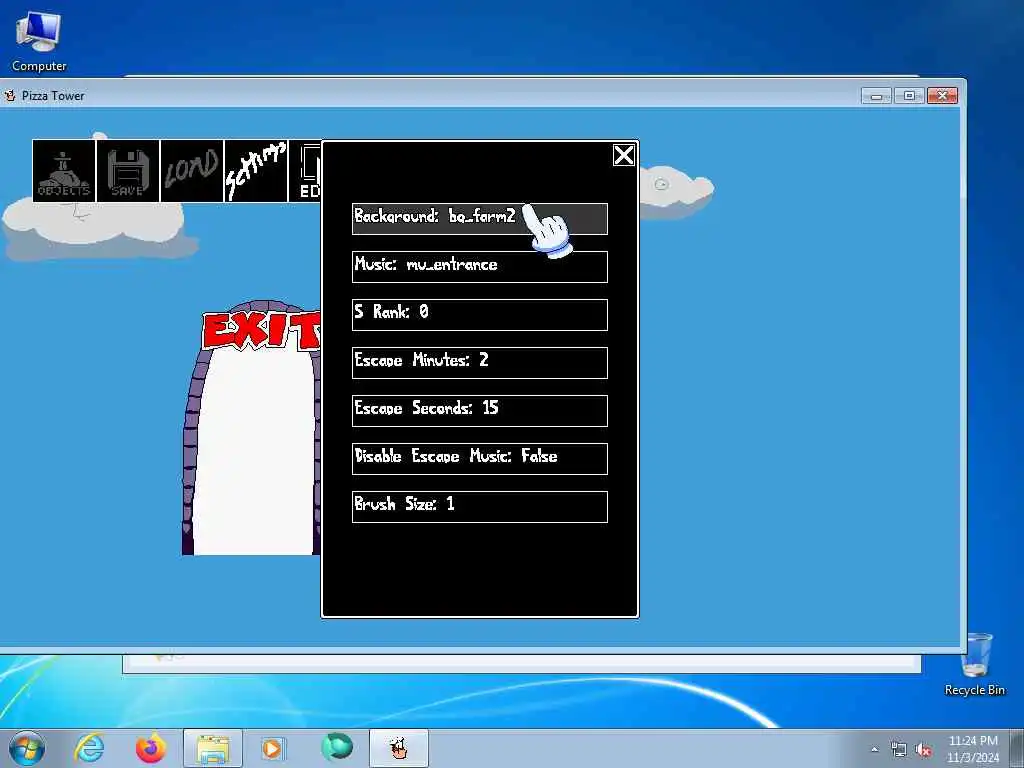The image size is (1024, 768).
Task: Select the Music mu_entrance field
Action: tap(479, 266)
